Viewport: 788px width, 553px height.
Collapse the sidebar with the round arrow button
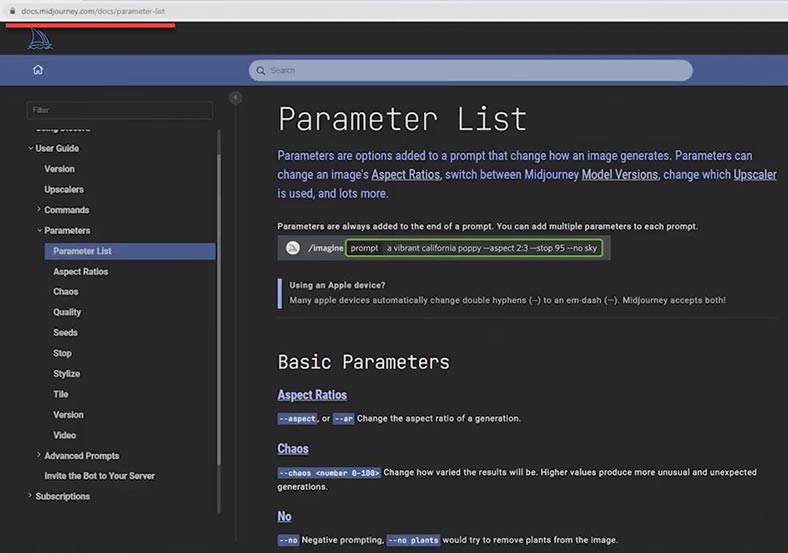click(235, 98)
